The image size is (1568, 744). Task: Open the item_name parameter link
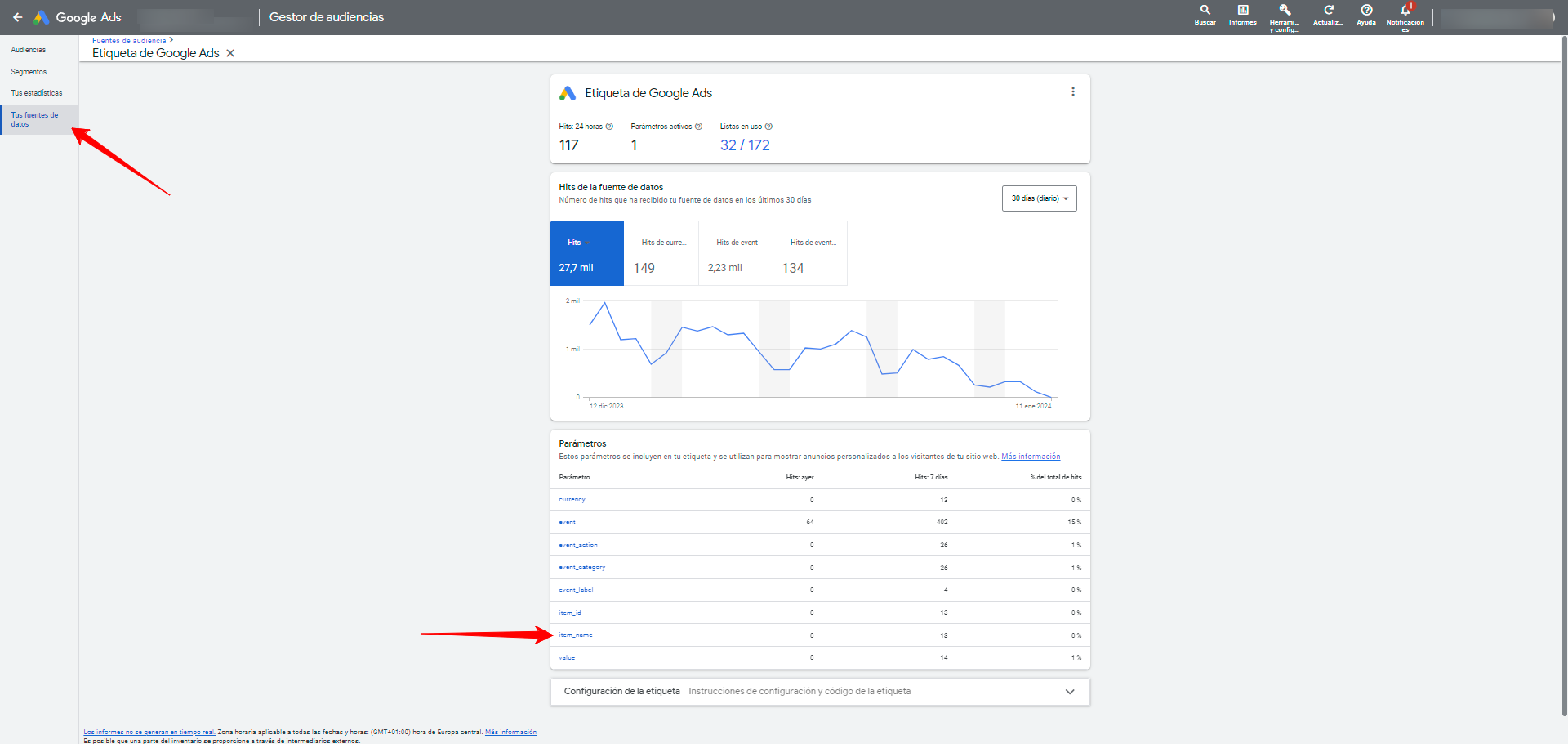pyautogui.click(x=576, y=635)
